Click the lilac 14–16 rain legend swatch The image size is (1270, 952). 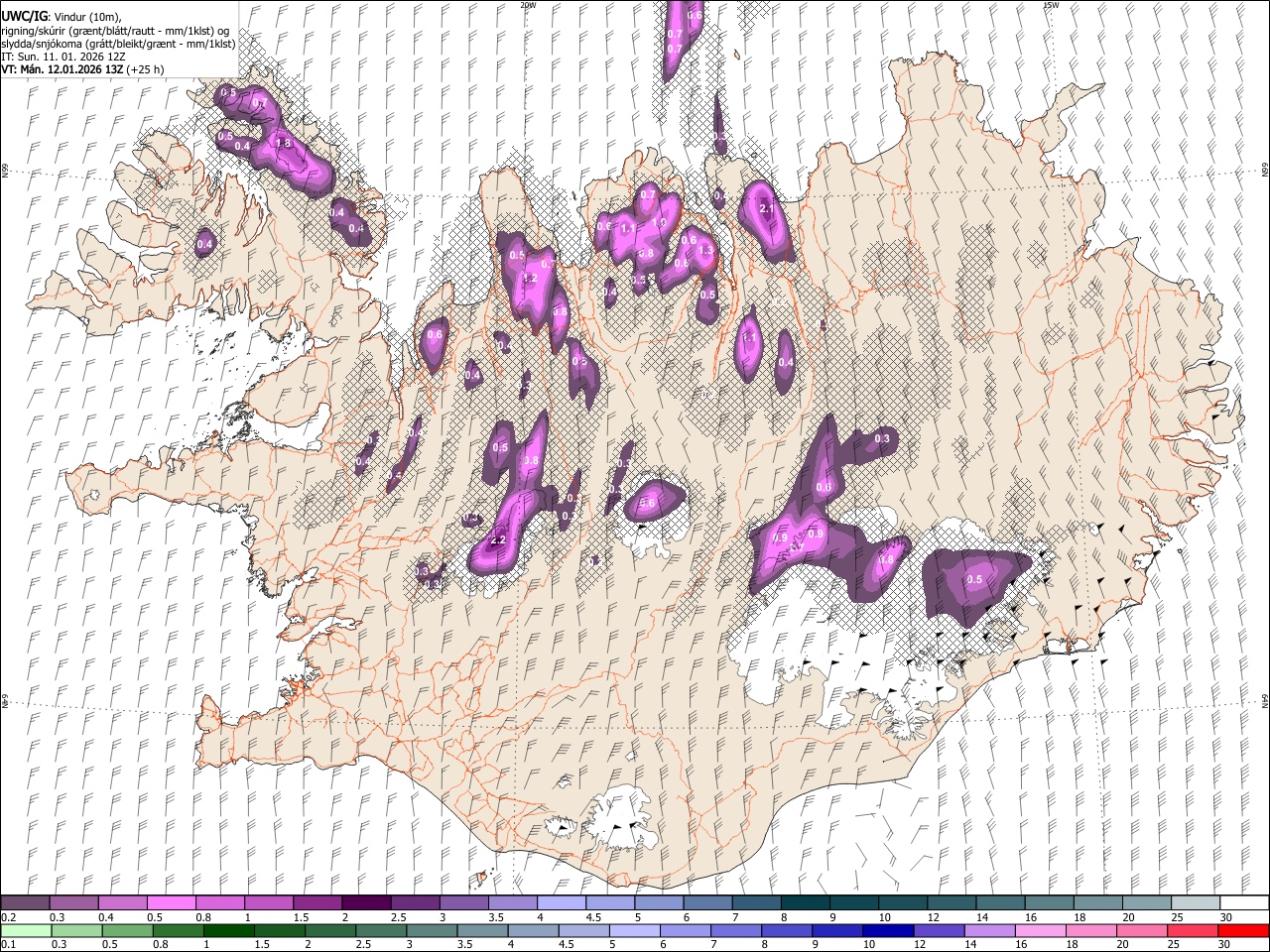point(989,930)
